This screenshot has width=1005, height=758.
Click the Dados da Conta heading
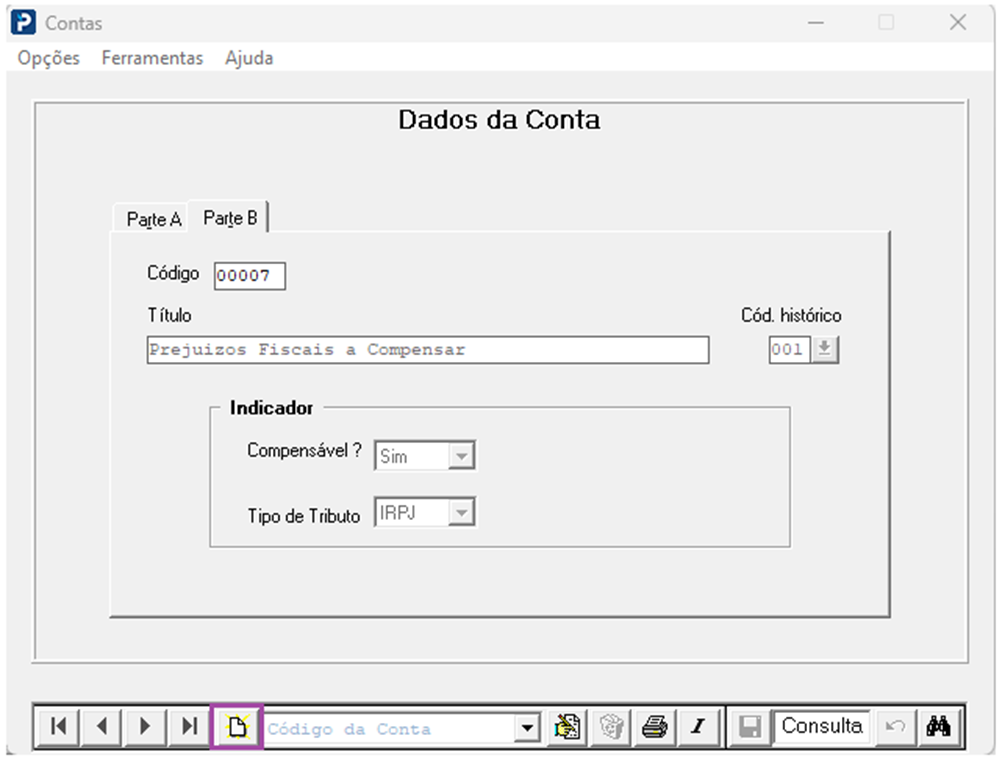[499, 120]
